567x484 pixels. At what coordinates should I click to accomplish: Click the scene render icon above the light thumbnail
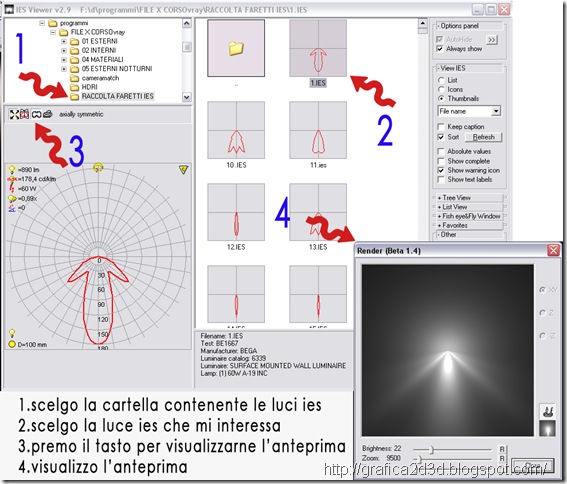coord(547,411)
